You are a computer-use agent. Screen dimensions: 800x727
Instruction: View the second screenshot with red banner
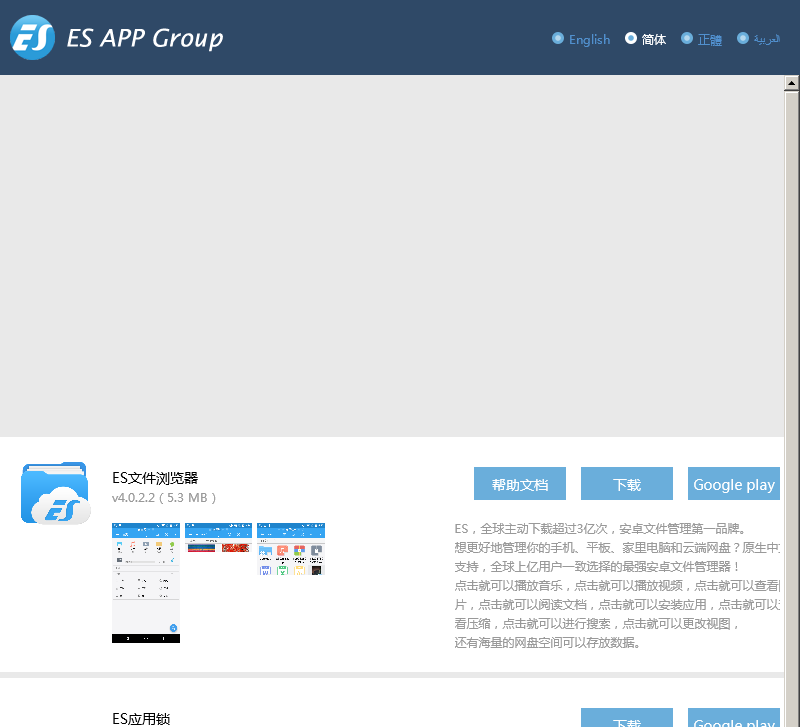(x=218, y=538)
